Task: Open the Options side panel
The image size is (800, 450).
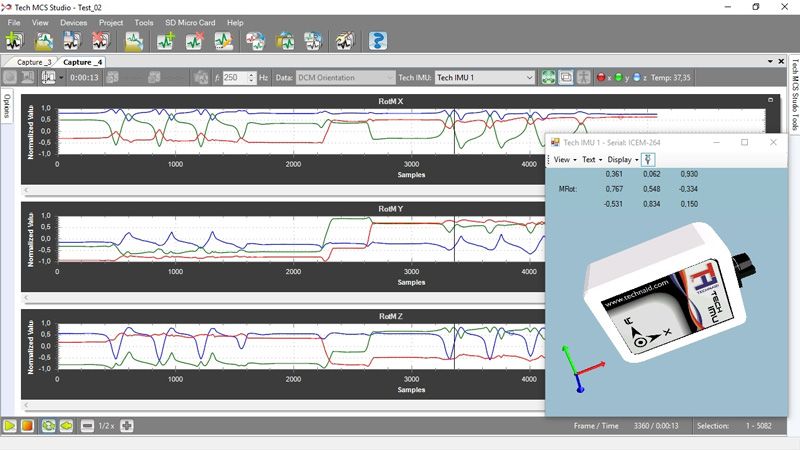Action: point(6,106)
